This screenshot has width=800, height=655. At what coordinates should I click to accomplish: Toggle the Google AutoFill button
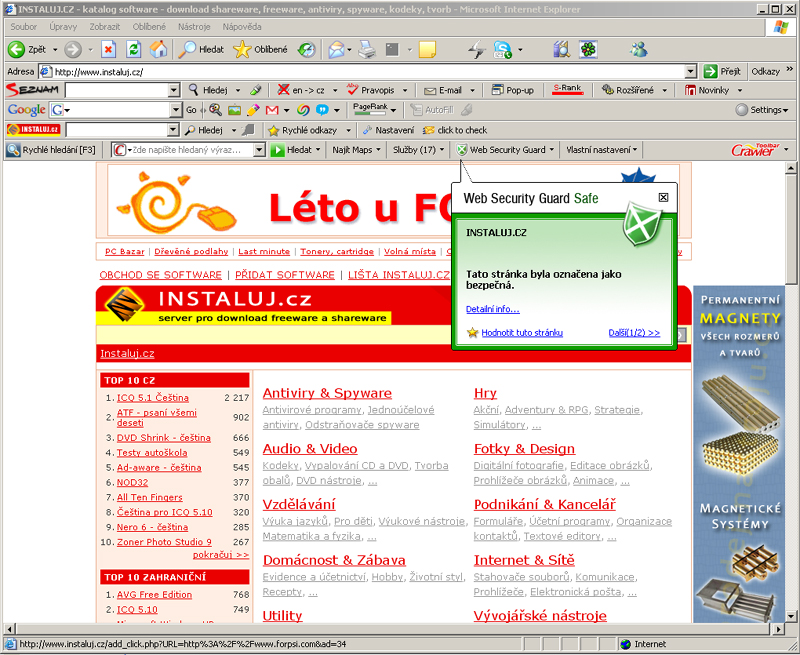432,110
